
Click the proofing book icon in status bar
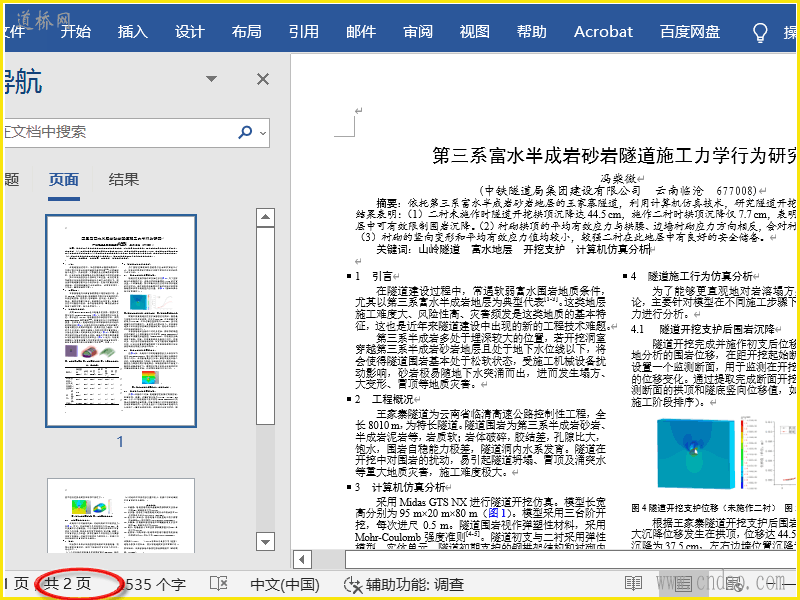(x=219, y=584)
